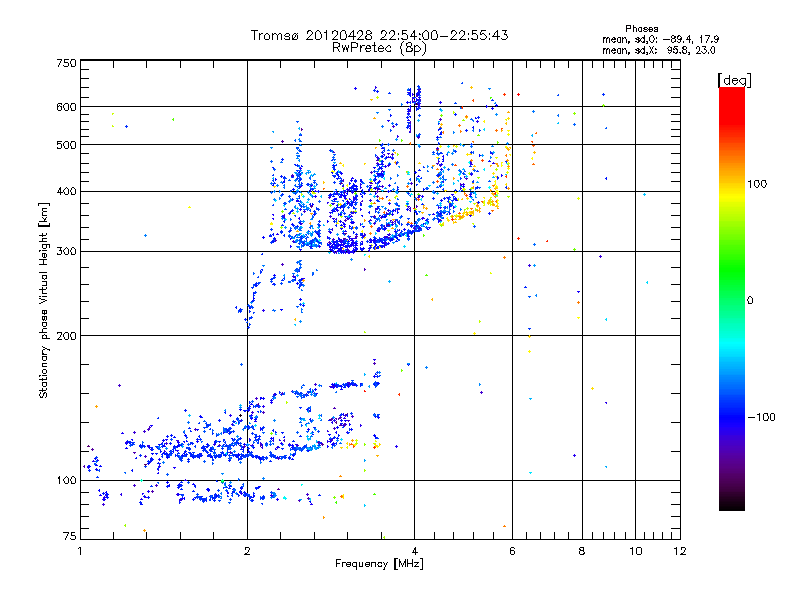
Task: Click the y-axis tick label '75'
Action: click(x=70, y=536)
